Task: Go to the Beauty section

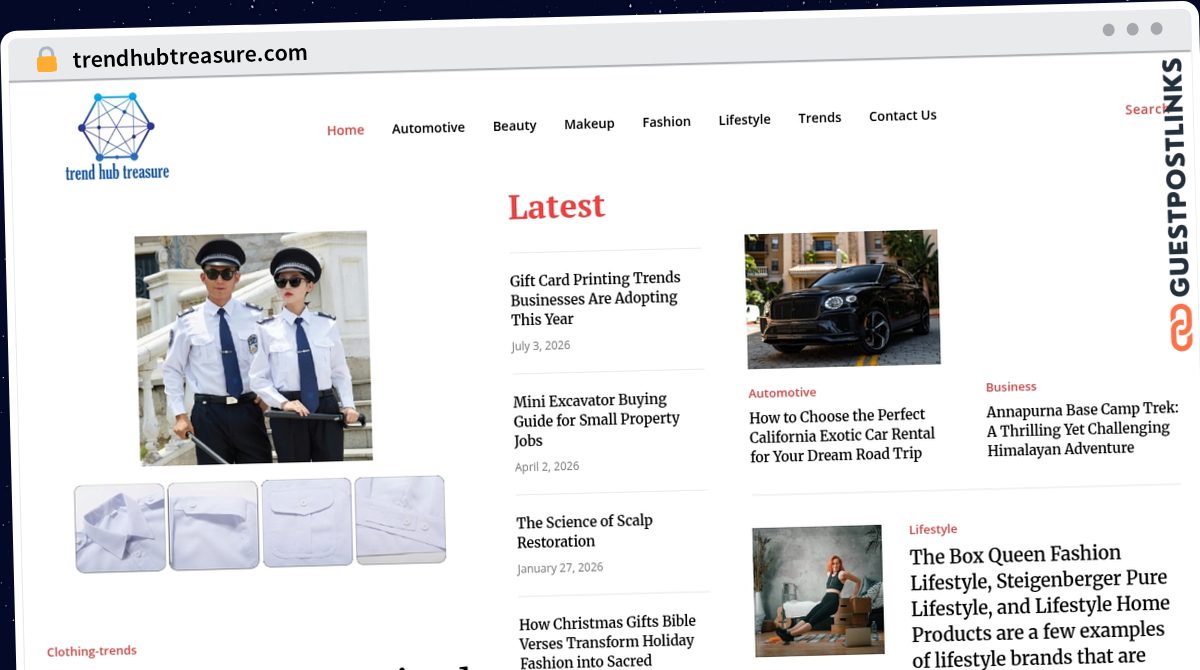Action: [514, 126]
